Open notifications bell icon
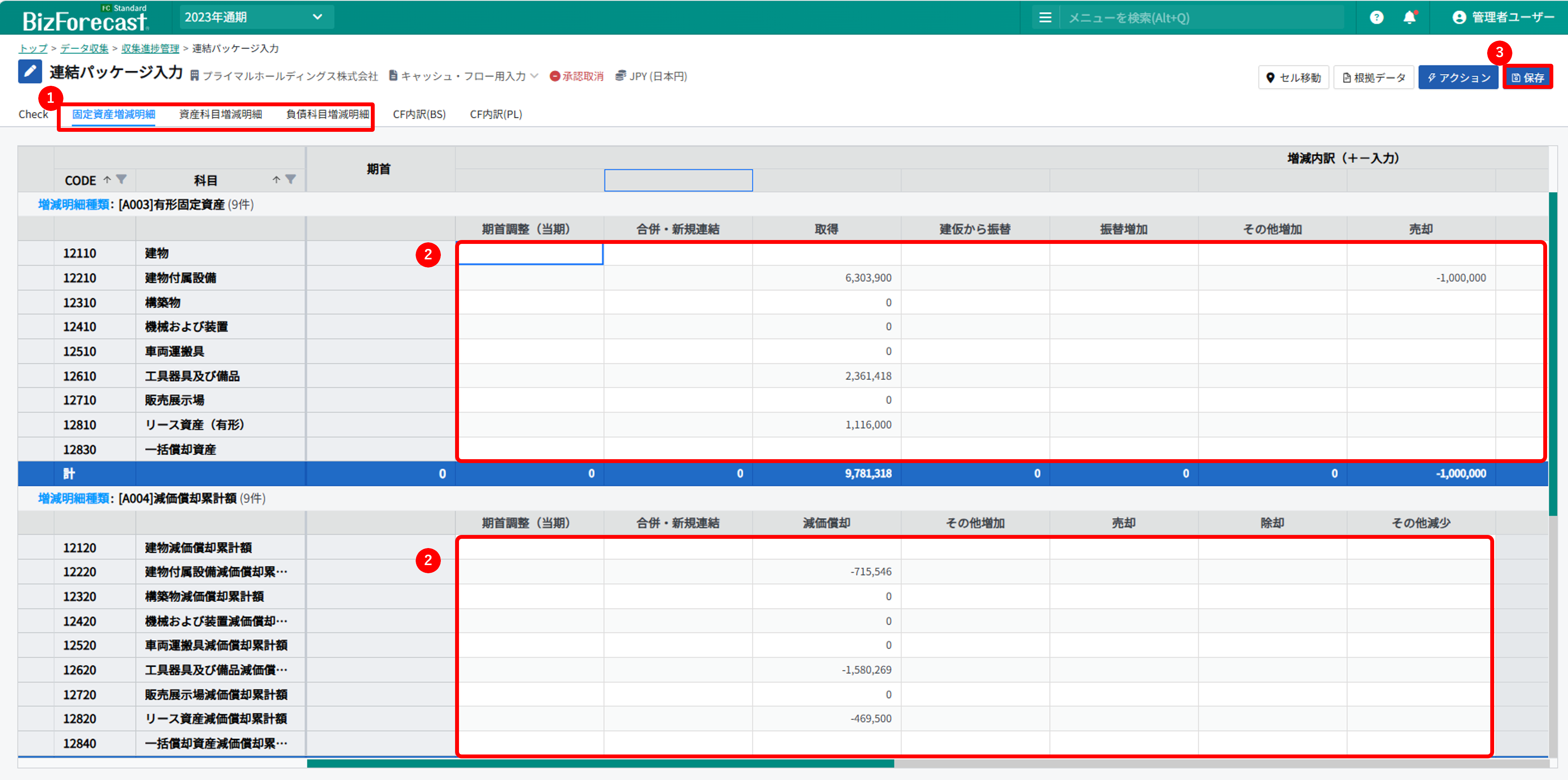 1409,18
